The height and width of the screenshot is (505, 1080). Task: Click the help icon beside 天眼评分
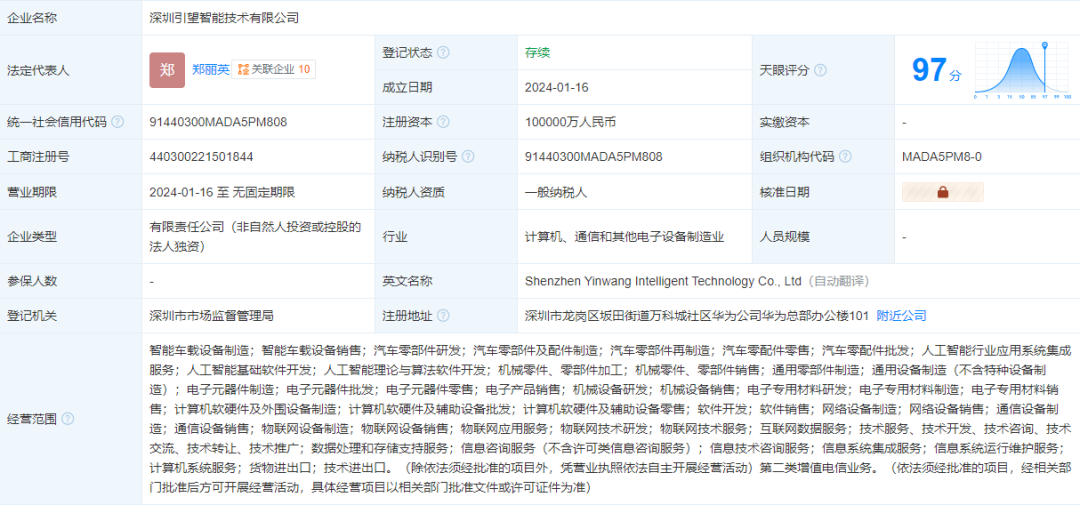tap(820, 70)
